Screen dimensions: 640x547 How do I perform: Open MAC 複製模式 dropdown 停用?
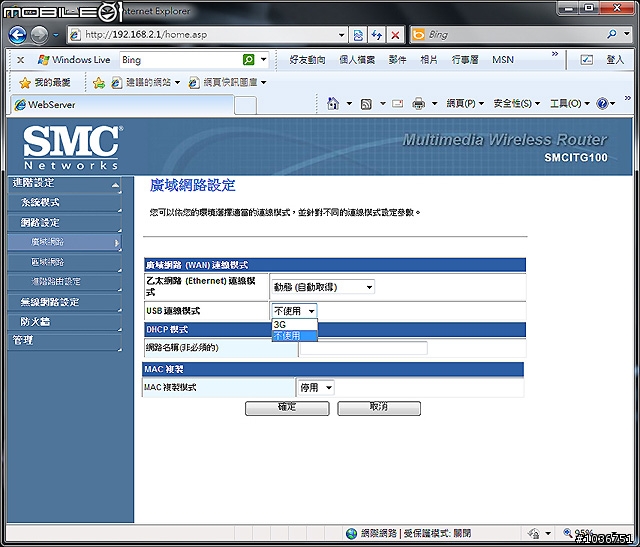pyautogui.click(x=316, y=388)
